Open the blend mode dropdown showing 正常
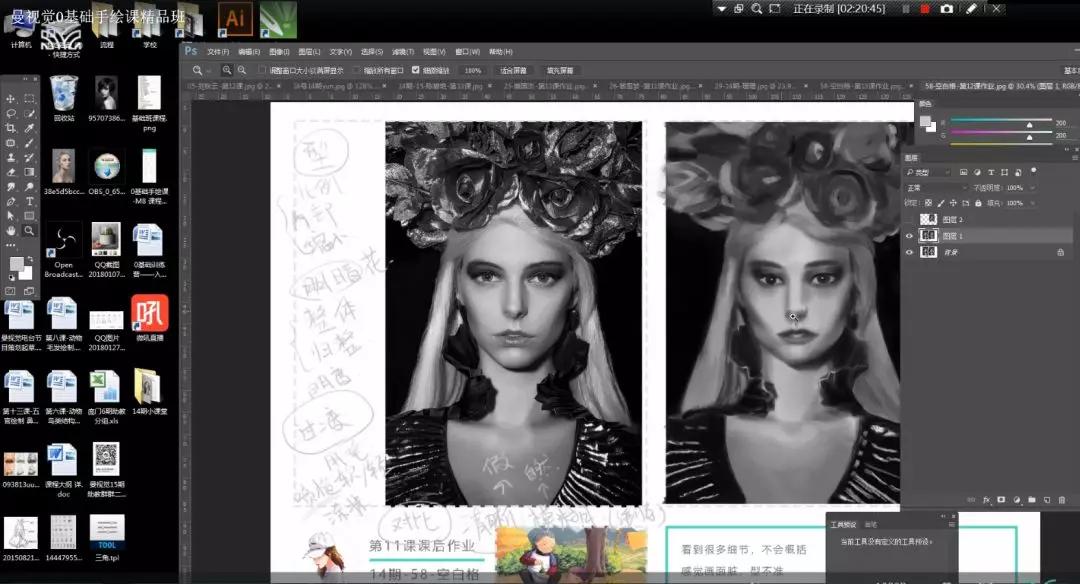The height and width of the screenshot is (584, 1080). click(x=935, y=188)
